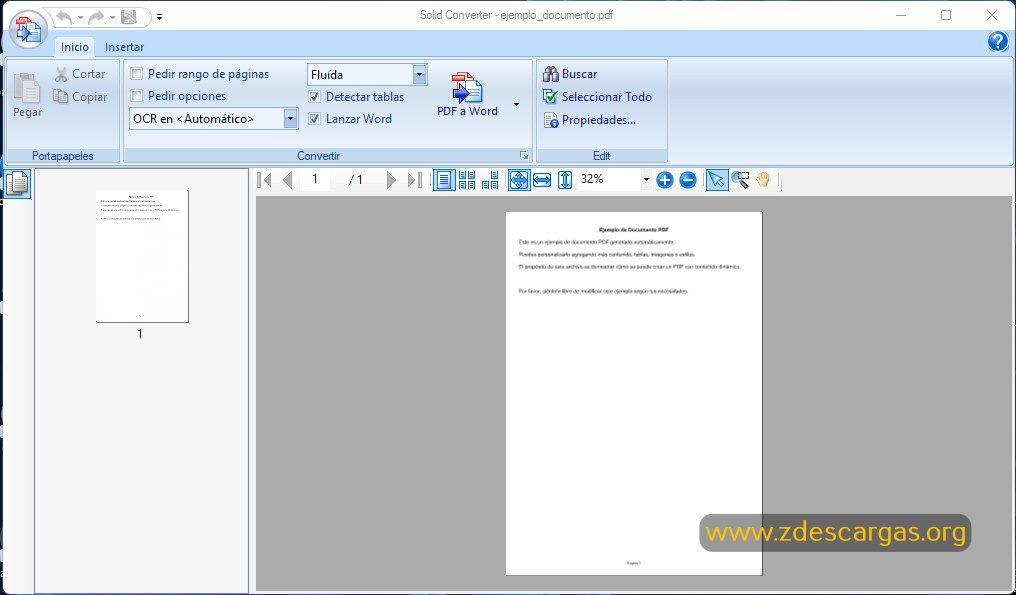1016x595 pixels.
Task: Open the Undo history dropdown arrow
Action: coord(80,18)
